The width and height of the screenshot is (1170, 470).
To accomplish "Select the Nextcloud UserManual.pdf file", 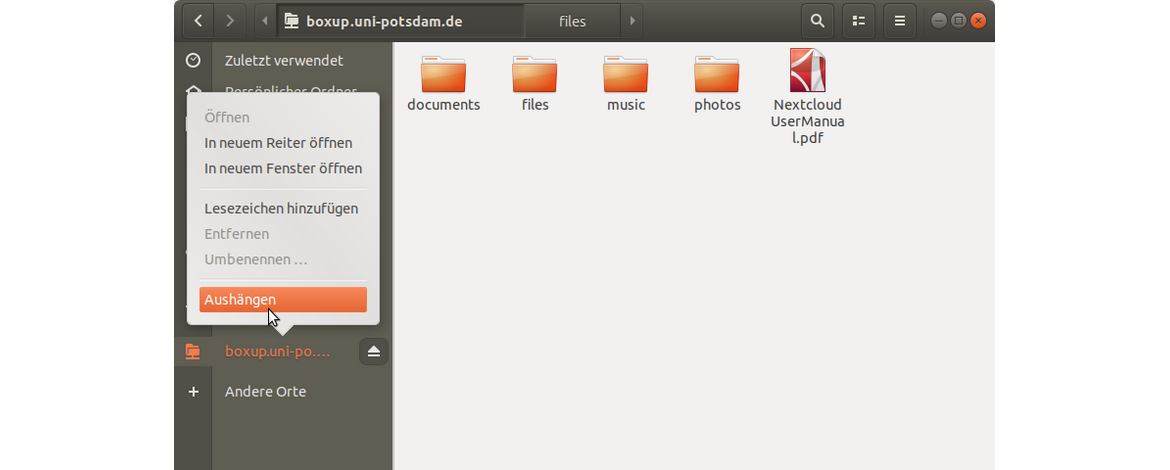I will pyautogui.click(x=807, y=82).
